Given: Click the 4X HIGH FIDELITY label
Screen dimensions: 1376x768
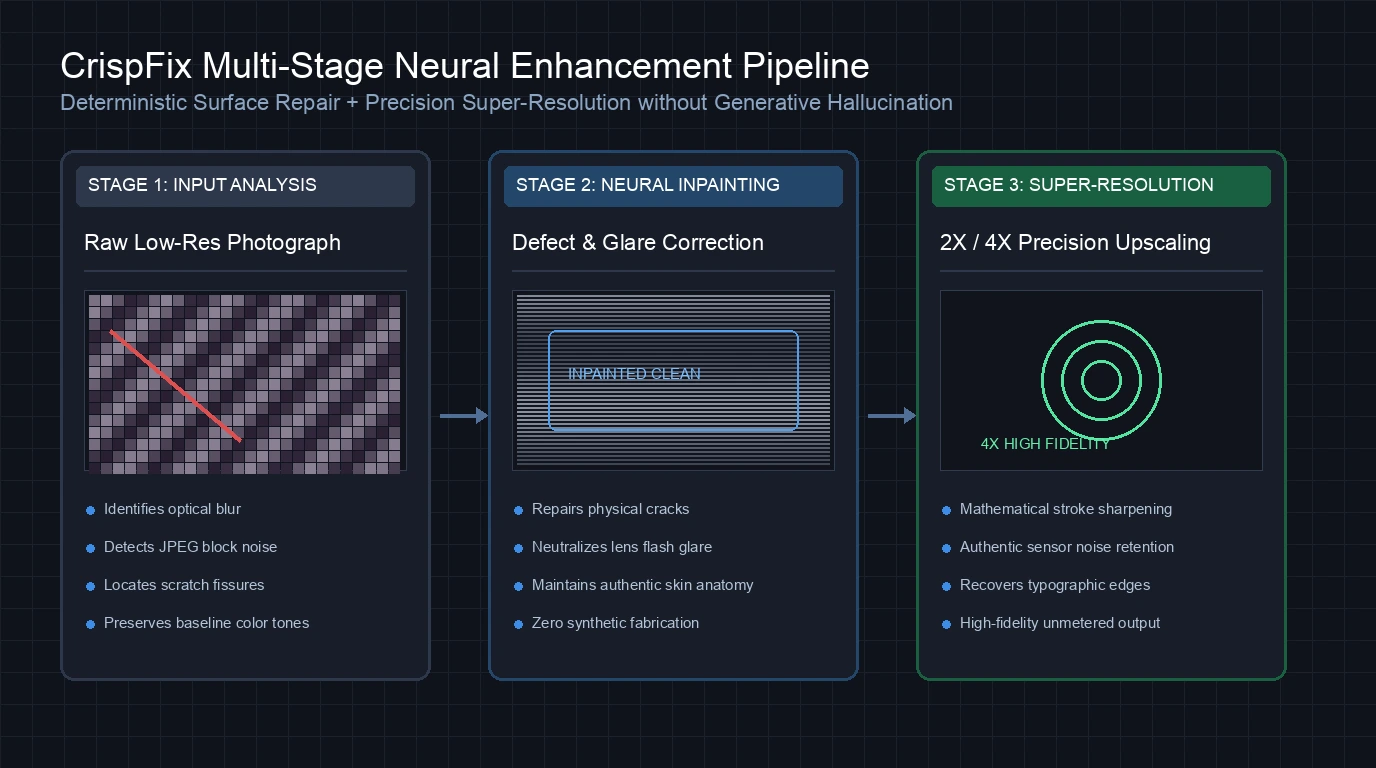Looking at the screenshot, I should [1045, 444].
